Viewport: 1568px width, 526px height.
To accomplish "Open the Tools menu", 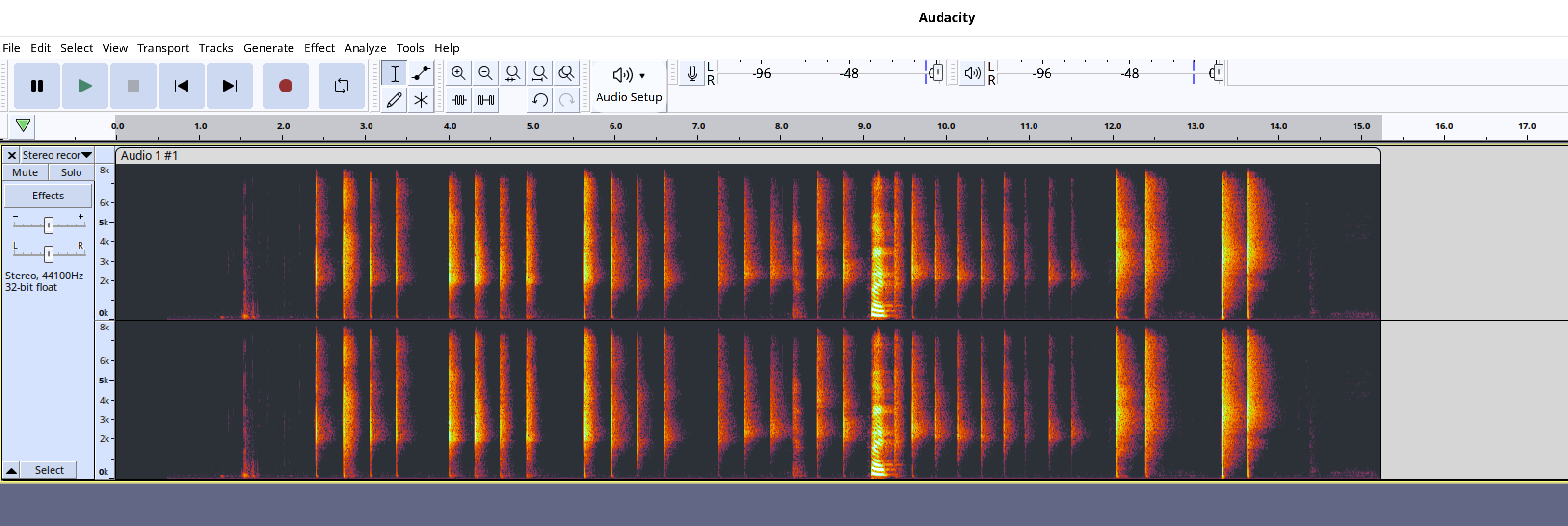I will coord(410,48).
